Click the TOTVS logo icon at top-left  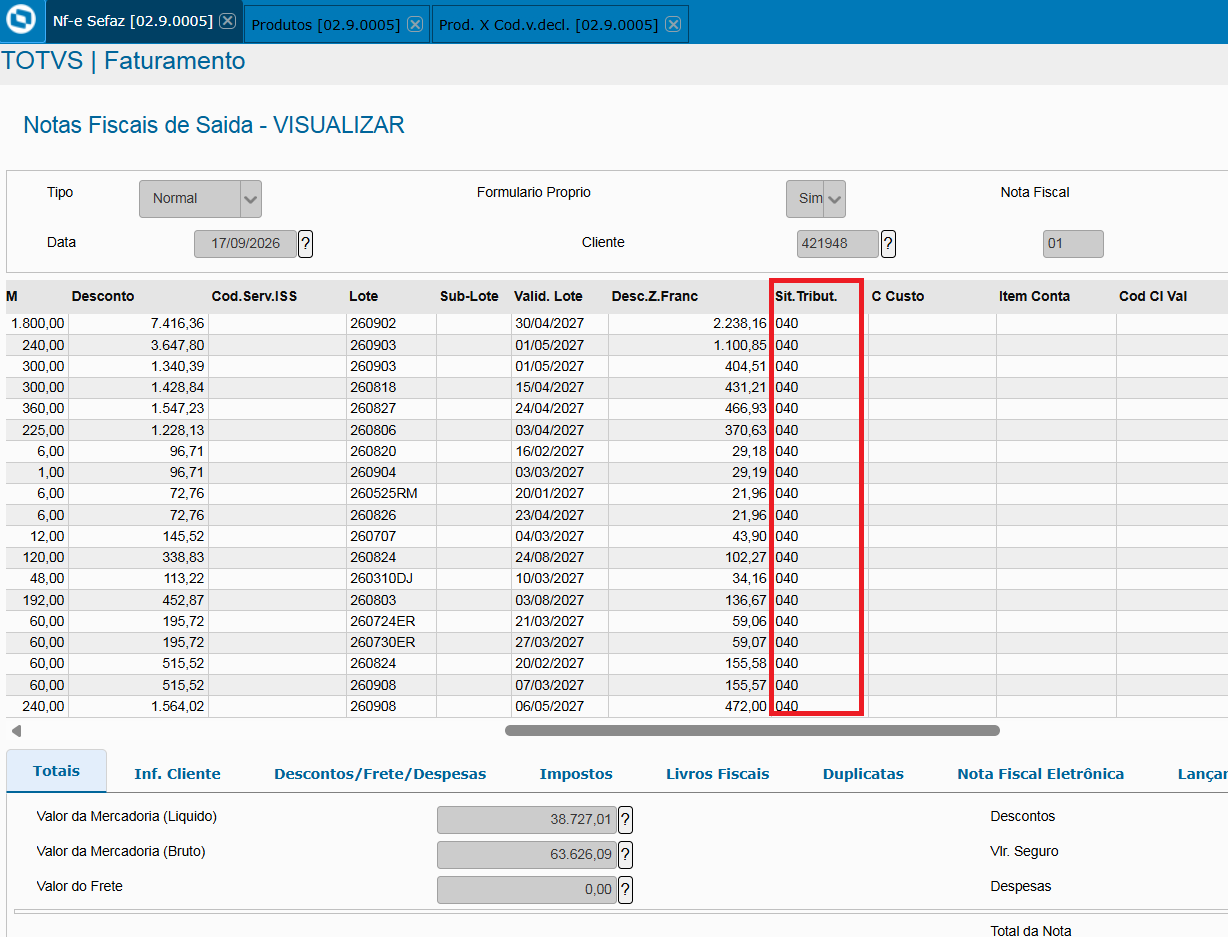[21, 21]
